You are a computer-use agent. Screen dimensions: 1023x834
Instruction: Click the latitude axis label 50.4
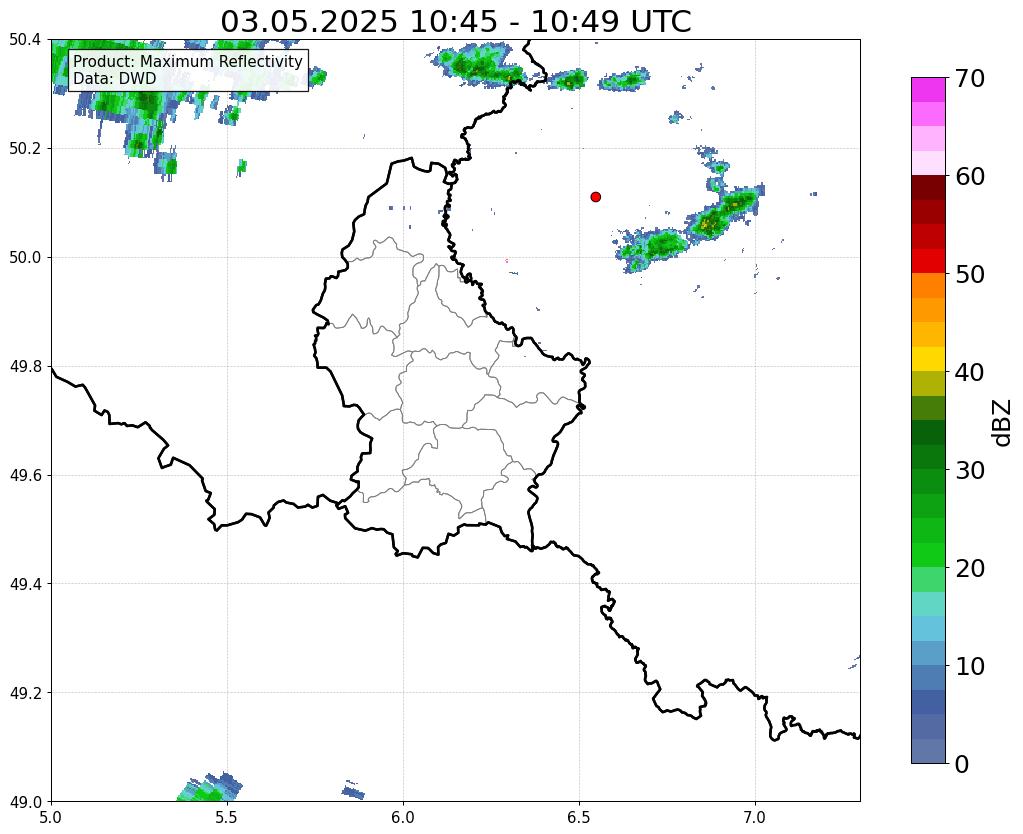[25, 40]
